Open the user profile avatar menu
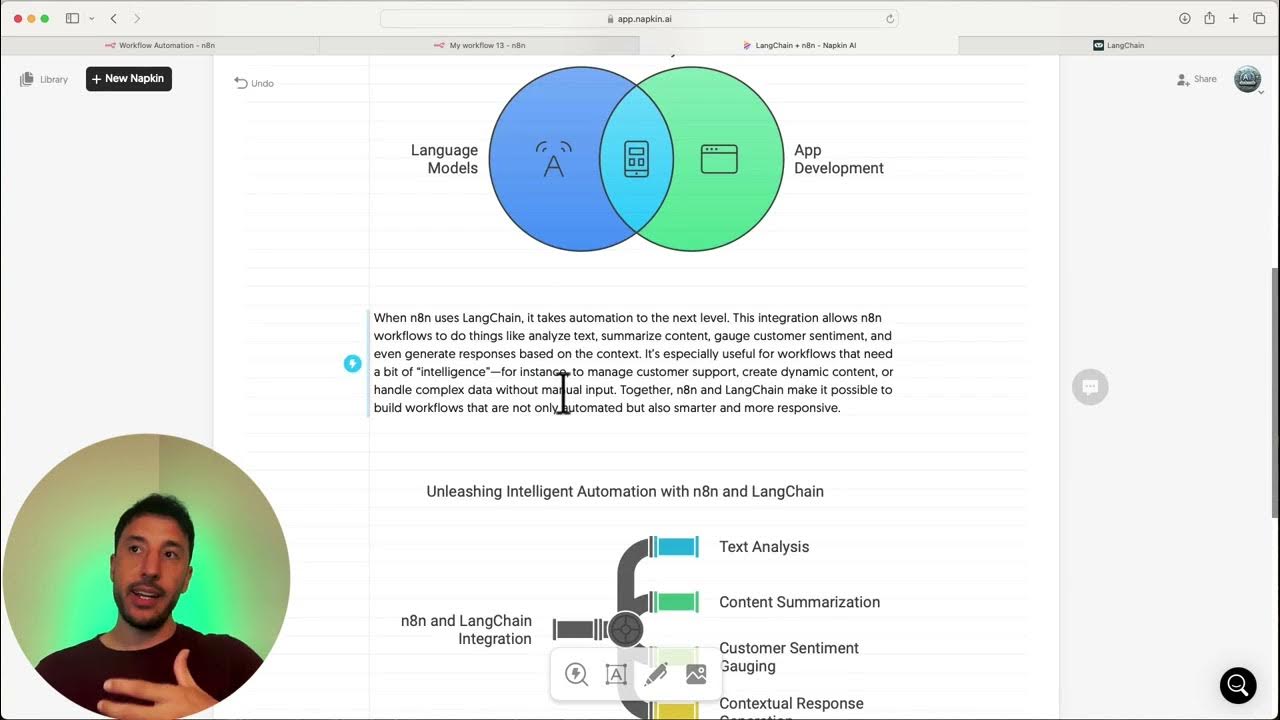 pos(1247,79)
